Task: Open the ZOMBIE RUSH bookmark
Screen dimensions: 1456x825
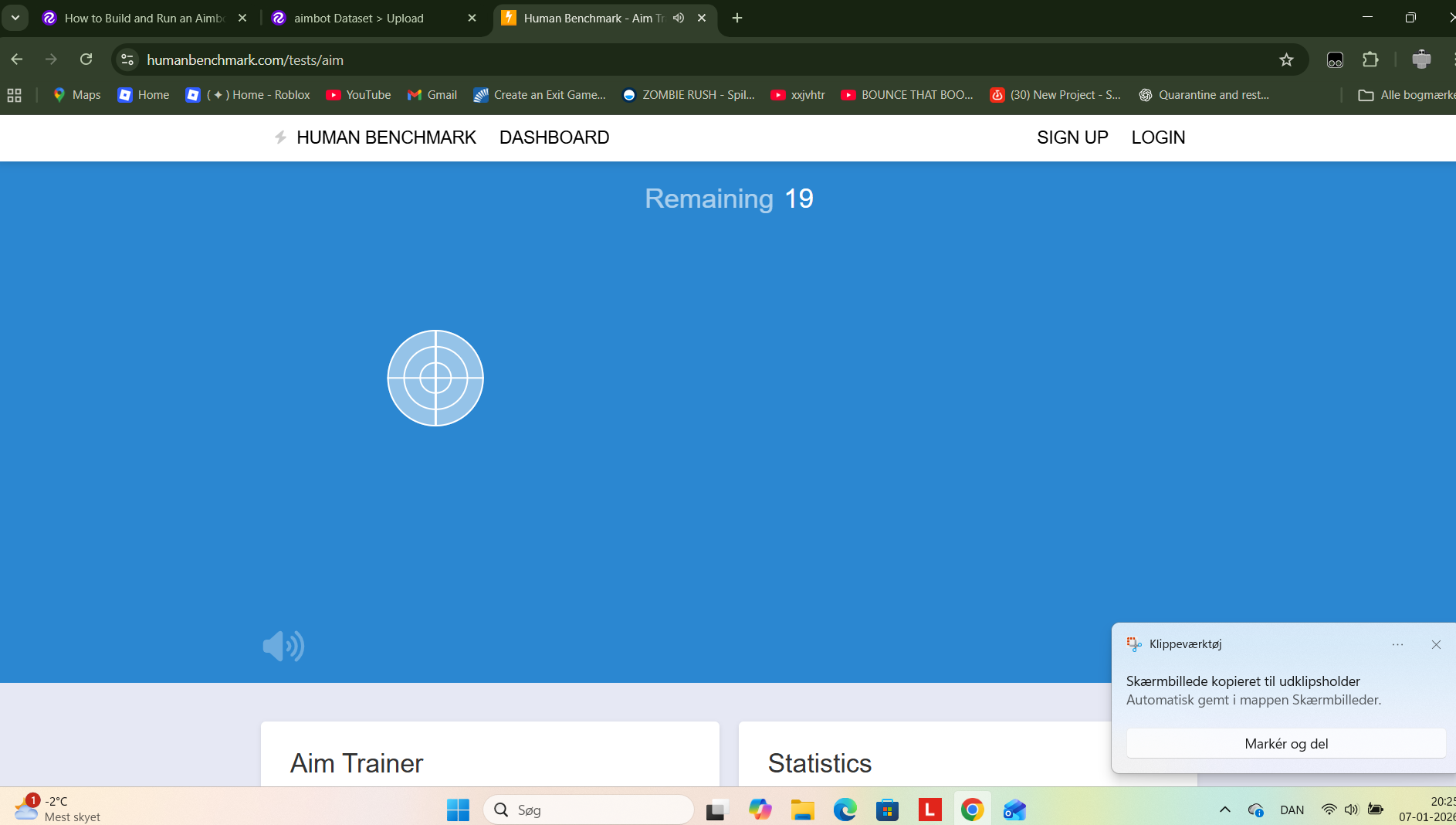Action: [x=689, y=95]
